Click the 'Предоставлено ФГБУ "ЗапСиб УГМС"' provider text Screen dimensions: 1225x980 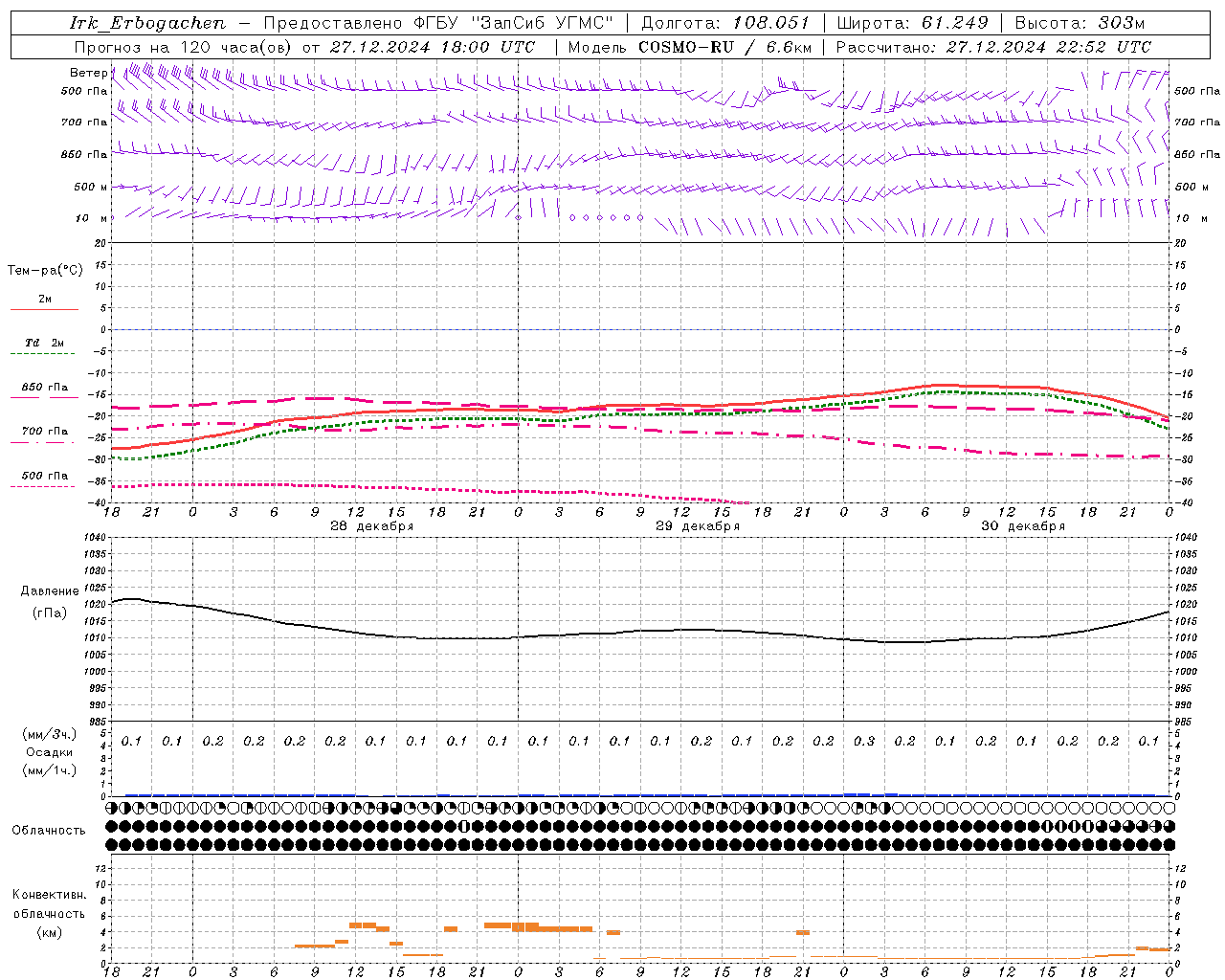437,23
